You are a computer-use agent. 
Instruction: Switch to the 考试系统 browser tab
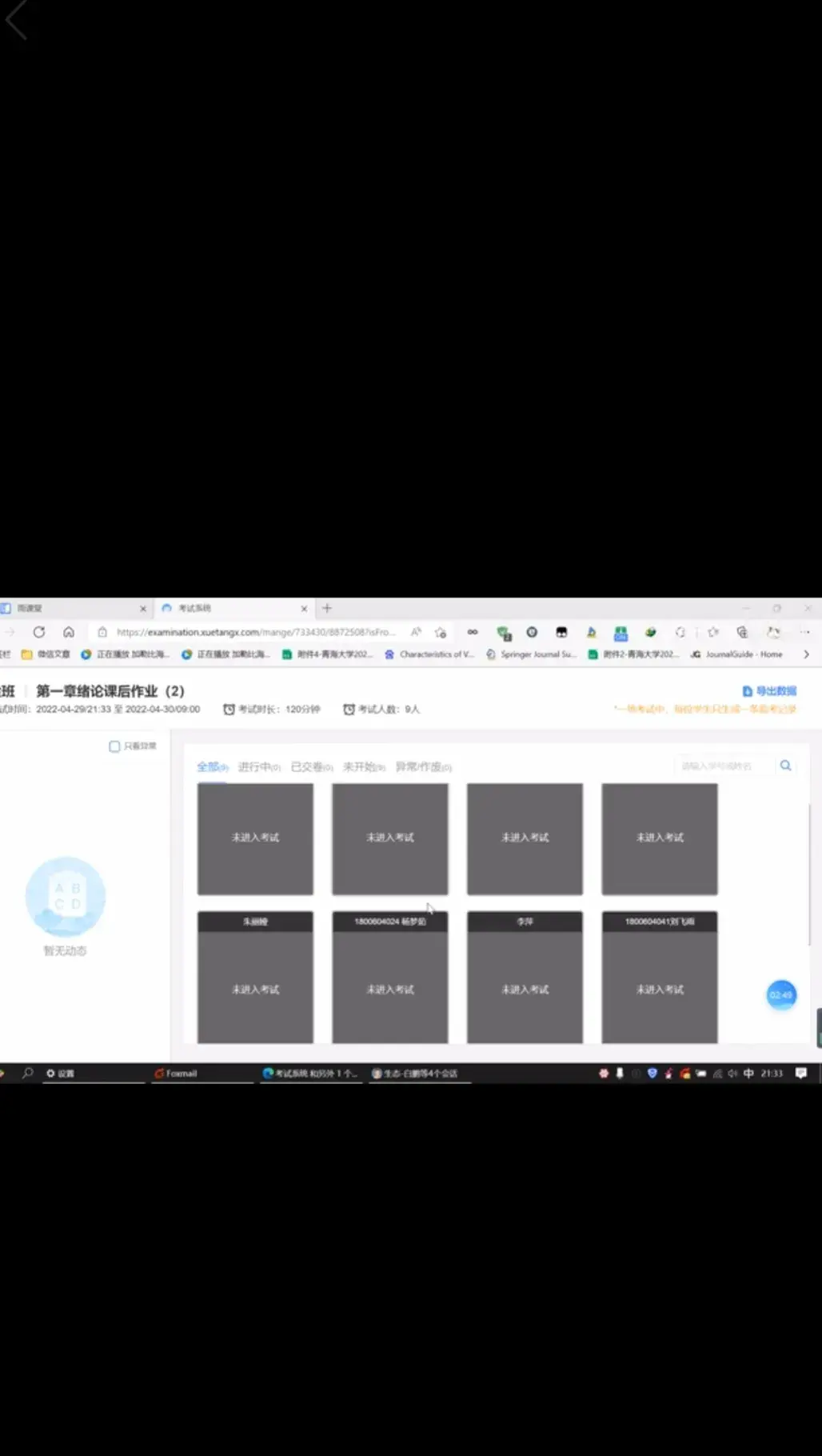234,609
